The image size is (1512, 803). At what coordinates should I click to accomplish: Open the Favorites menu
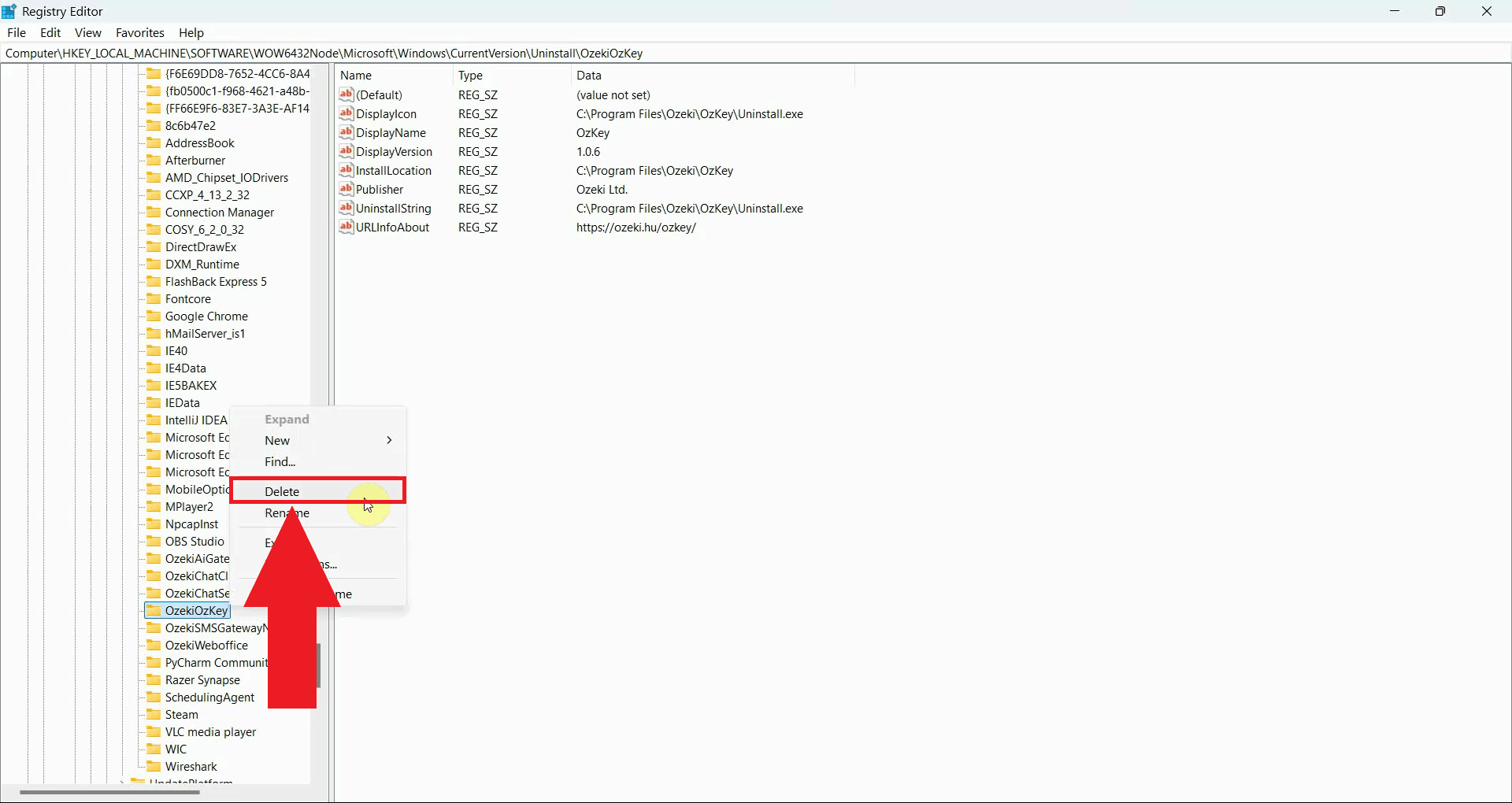139,32
